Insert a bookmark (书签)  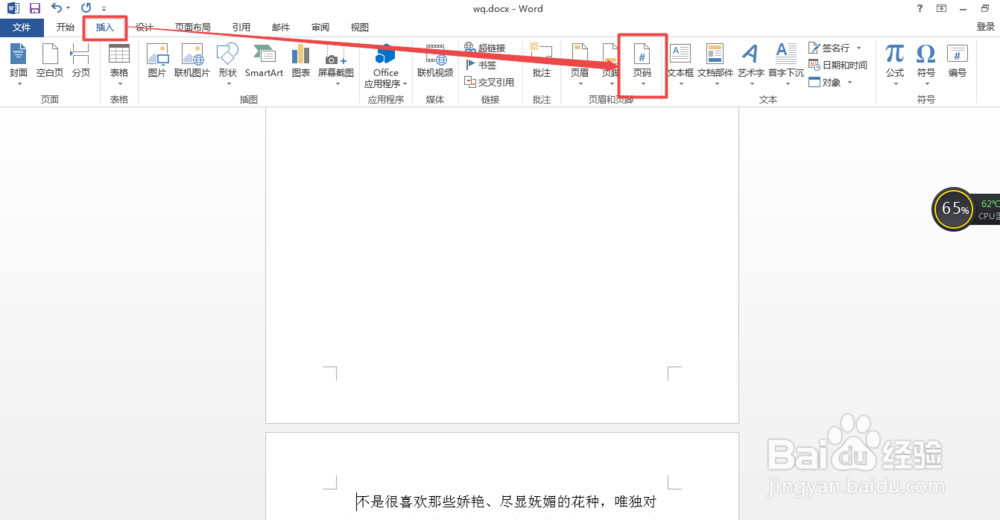(x=481, y=65)
